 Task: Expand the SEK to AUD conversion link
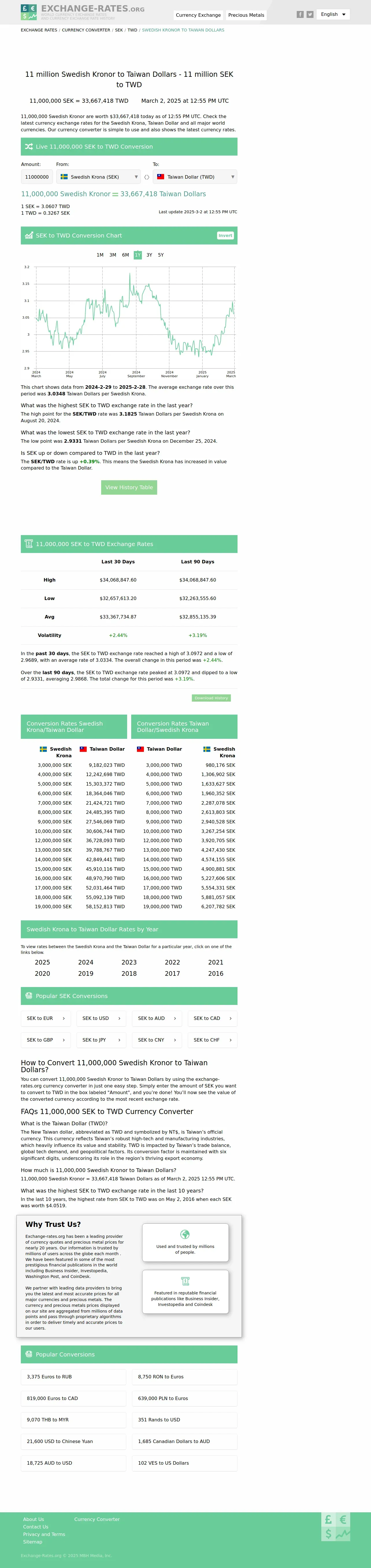click(157, 1018)
